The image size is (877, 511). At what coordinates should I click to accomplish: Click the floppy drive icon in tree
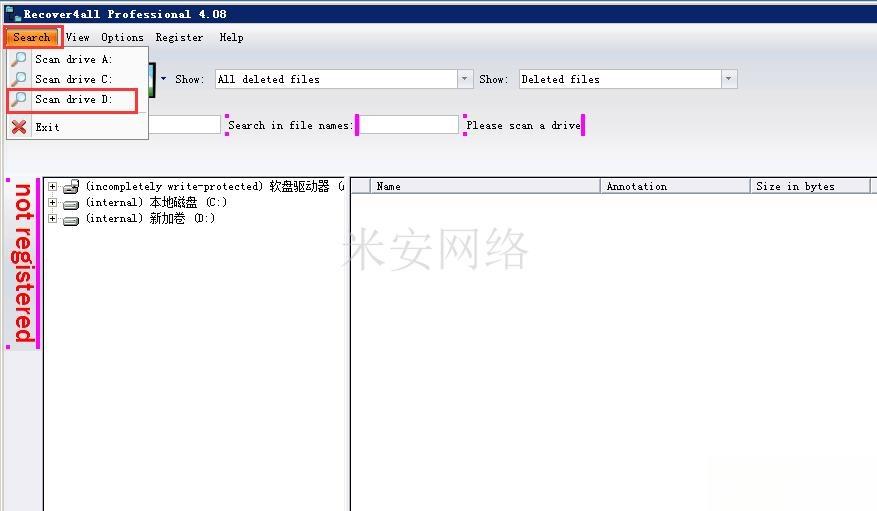pyautogui.click(x=71, y=187)
